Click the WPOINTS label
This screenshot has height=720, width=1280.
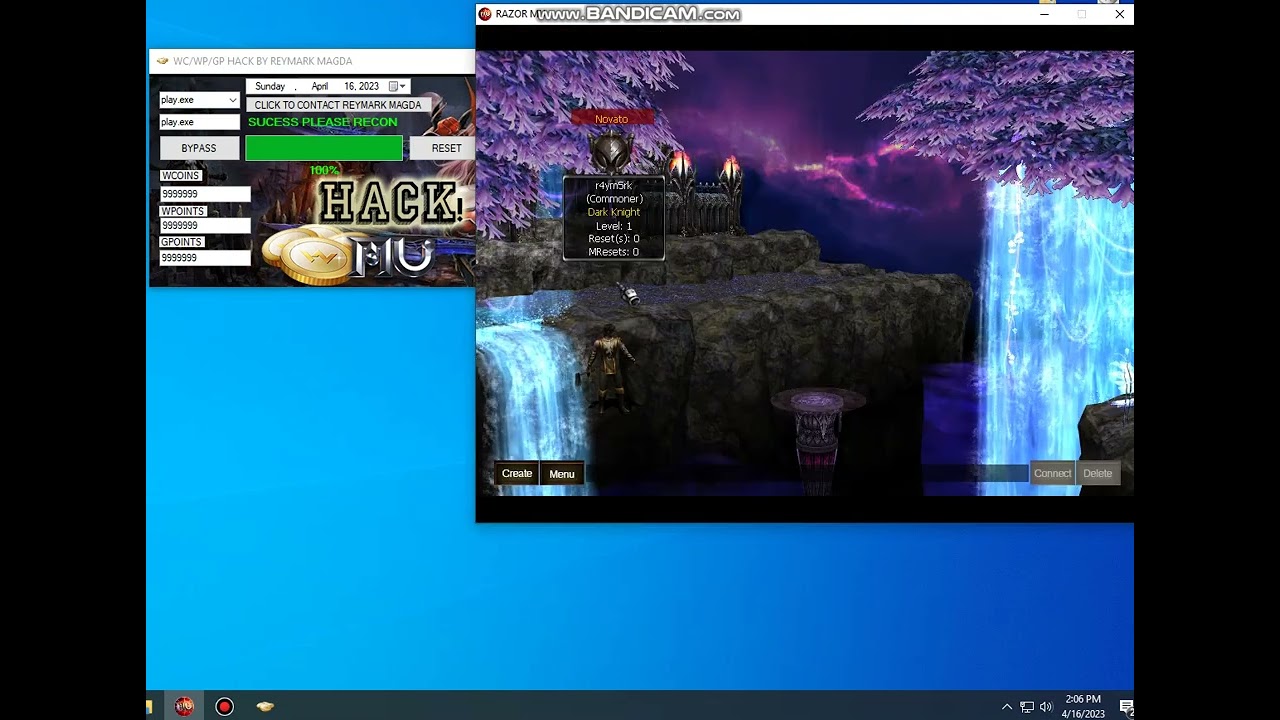[x=183, y=212]
